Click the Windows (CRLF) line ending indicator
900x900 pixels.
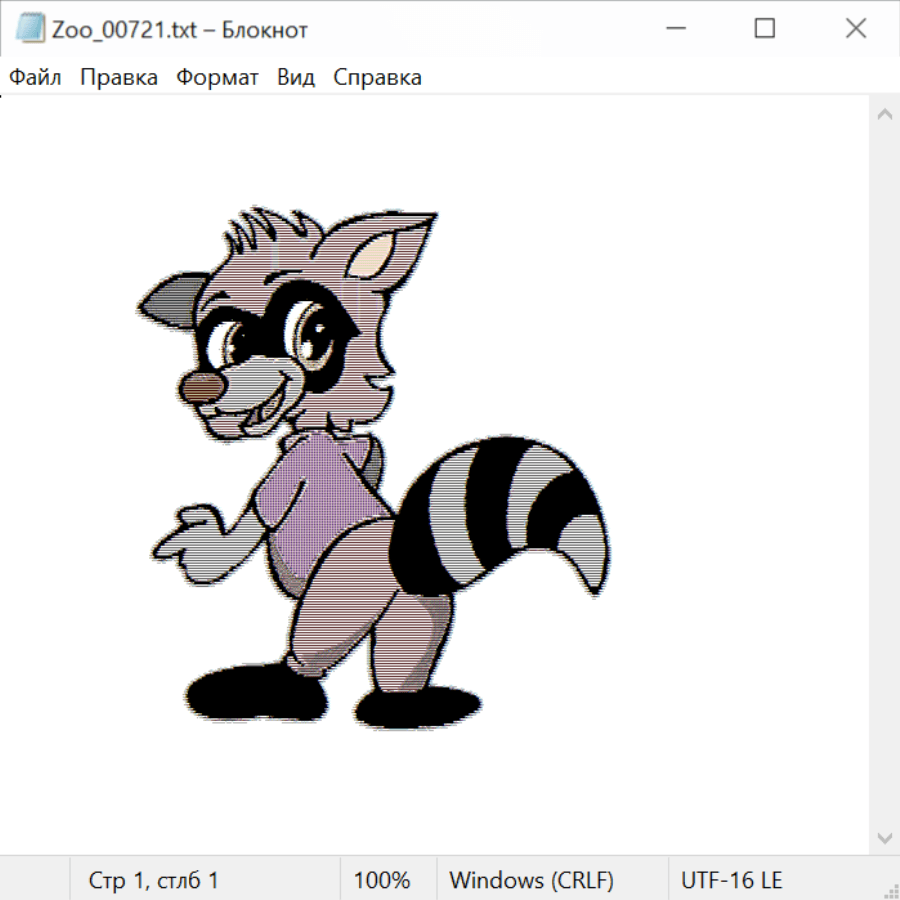531,880
